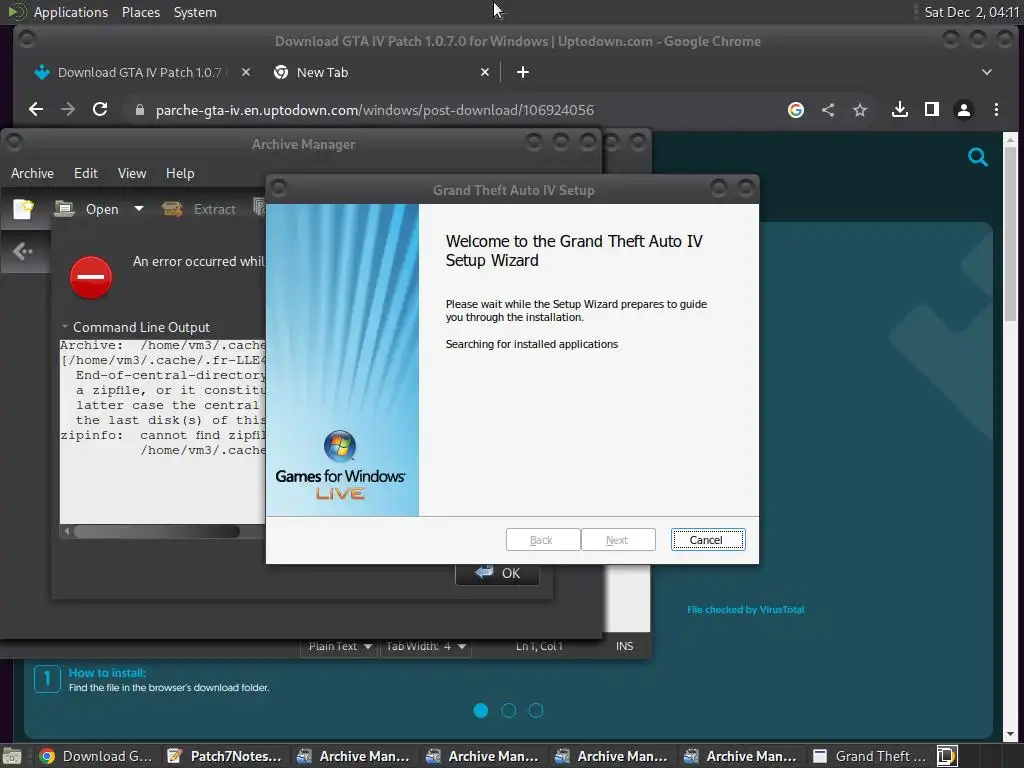Viewport: 1024px width, 768px height.
Task: Click the Chrome back arrow
Action: [x=36, y=110]
